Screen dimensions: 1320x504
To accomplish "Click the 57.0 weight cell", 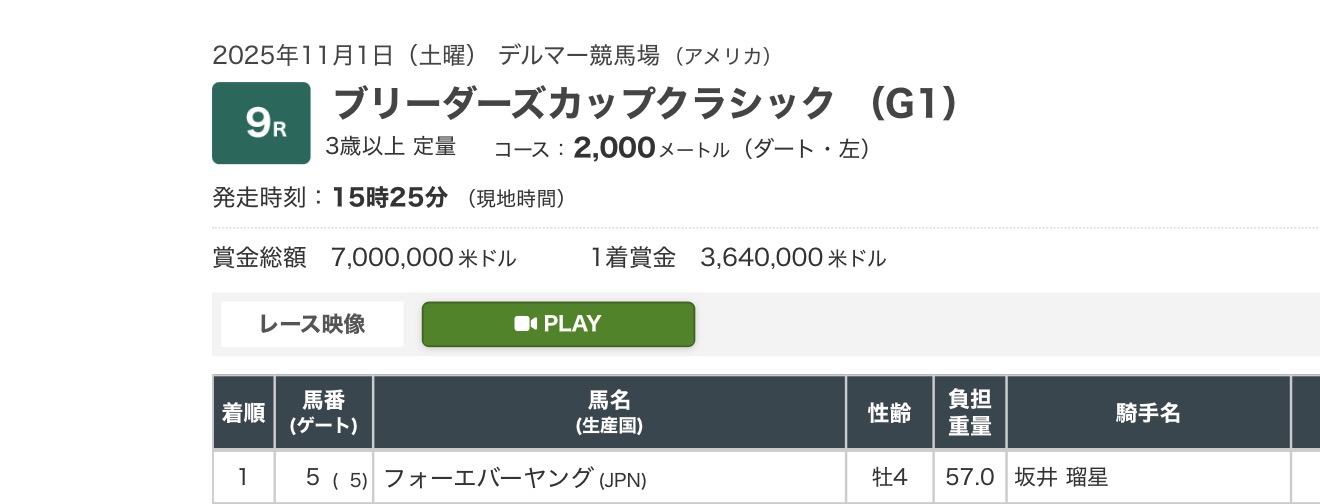I will pyautogui.click(x=969, y=478).
